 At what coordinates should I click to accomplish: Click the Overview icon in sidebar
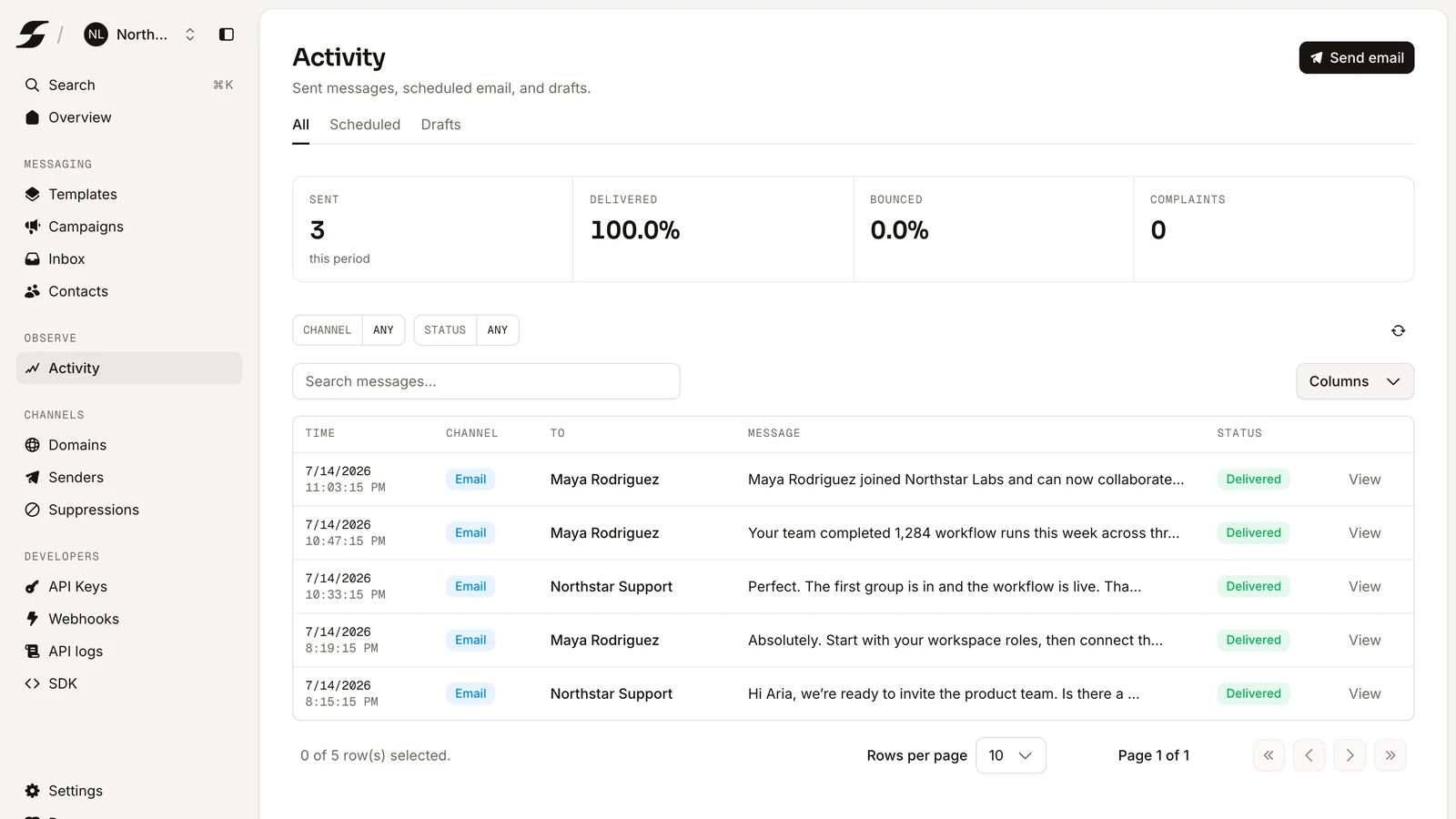pyautogui.click(x=32, y=117)
